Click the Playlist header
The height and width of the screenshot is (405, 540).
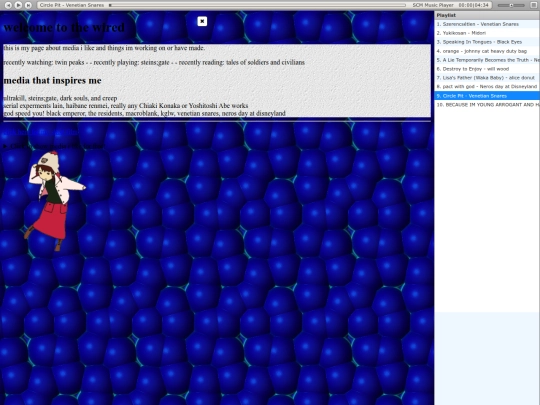coord(487,15)
